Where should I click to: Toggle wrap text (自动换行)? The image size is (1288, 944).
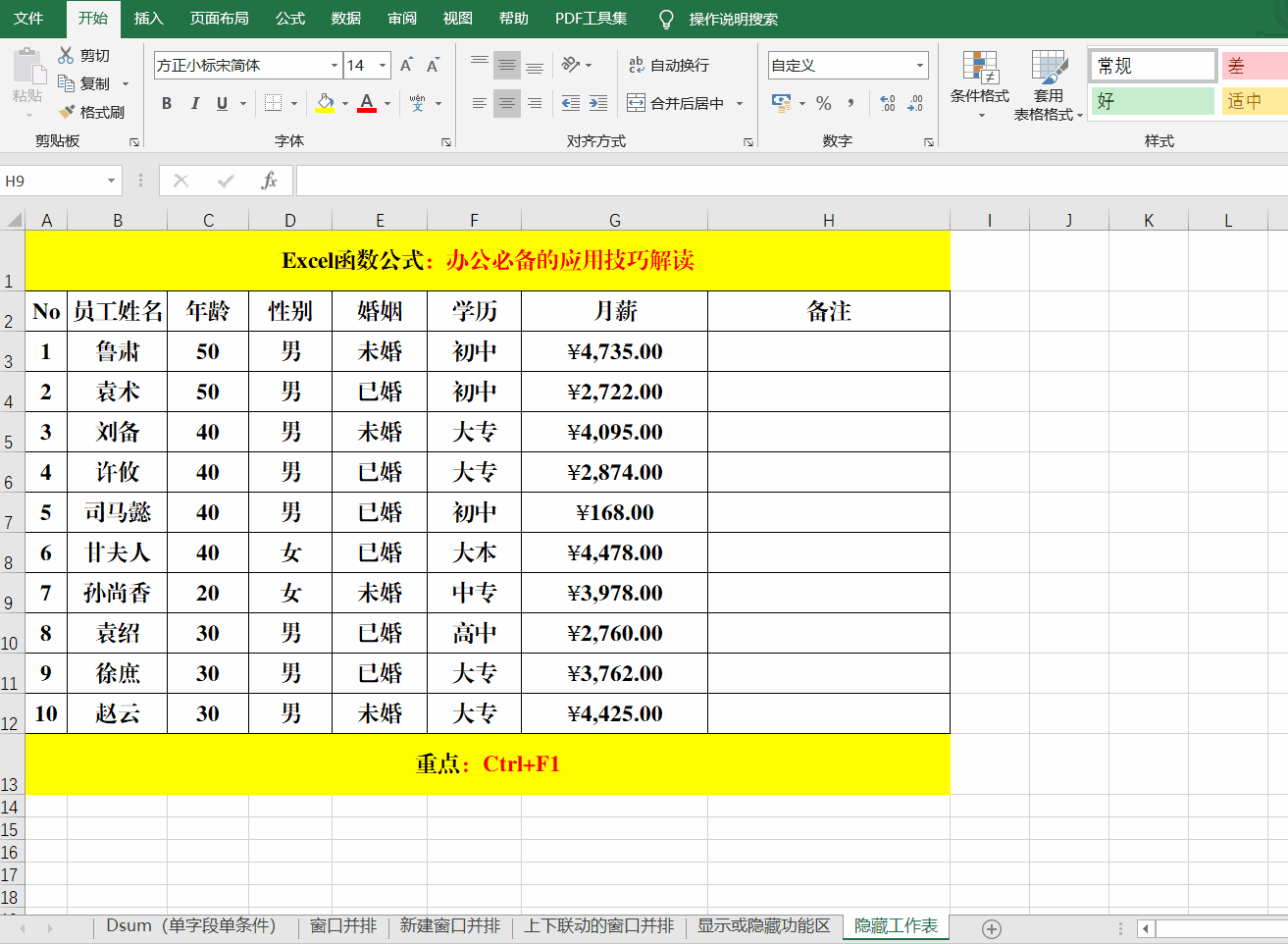click(x=669, y=65)
